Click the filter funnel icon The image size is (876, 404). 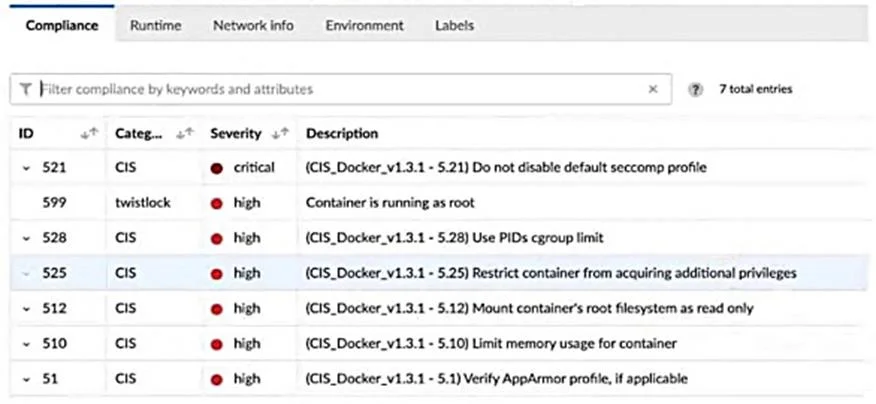point(25,89)
